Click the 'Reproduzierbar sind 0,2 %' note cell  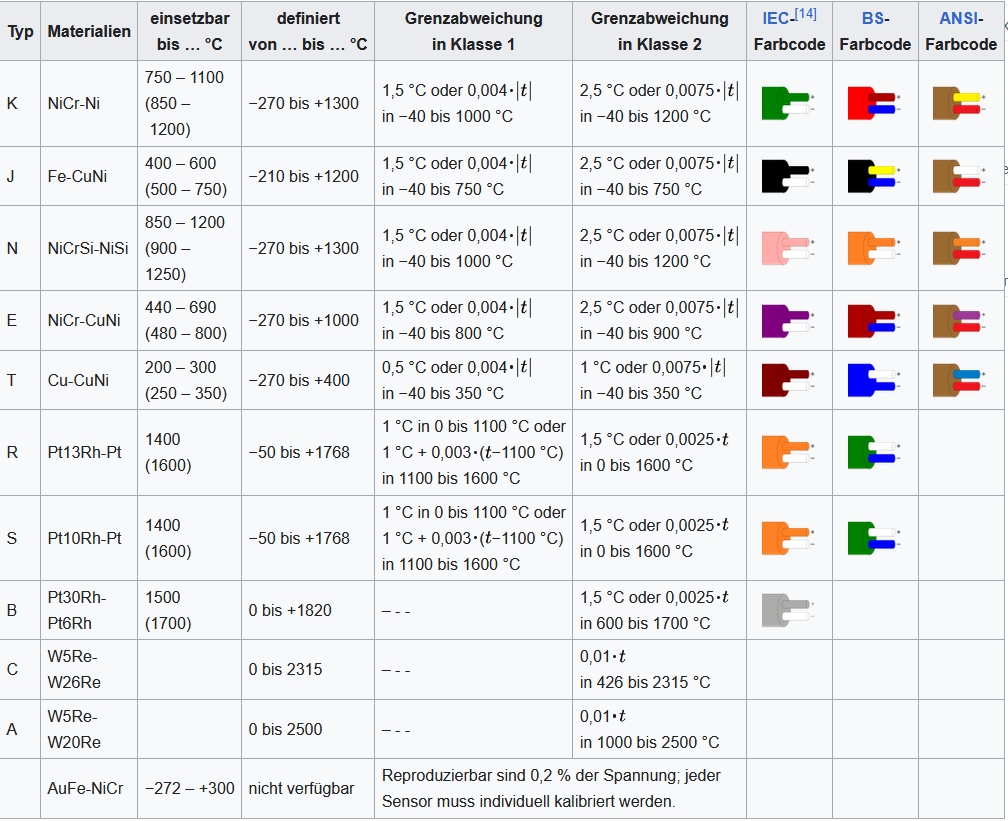pyautogui.click(x=561, y=788)
